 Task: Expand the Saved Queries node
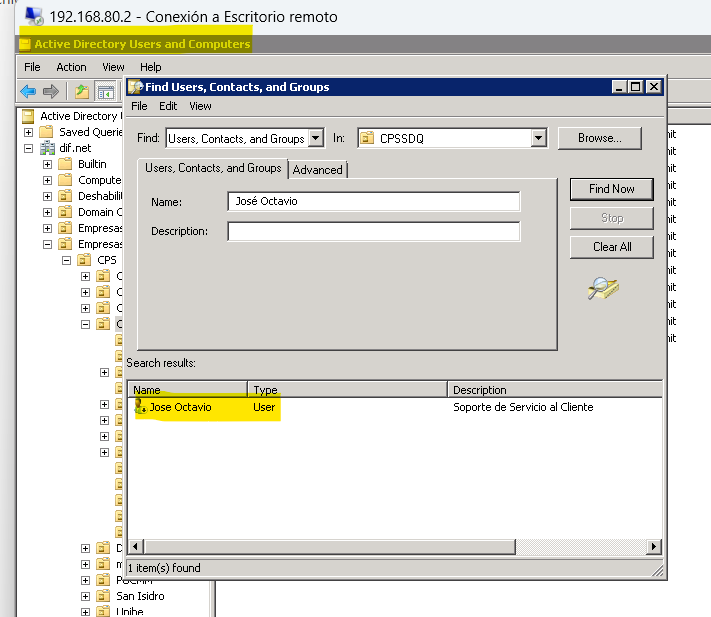[29, 132]
